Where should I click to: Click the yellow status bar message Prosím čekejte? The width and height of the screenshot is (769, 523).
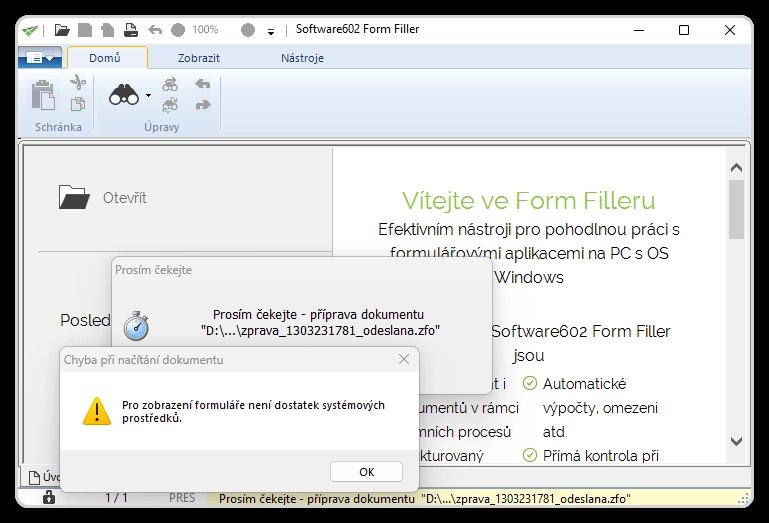coord(425,499)
